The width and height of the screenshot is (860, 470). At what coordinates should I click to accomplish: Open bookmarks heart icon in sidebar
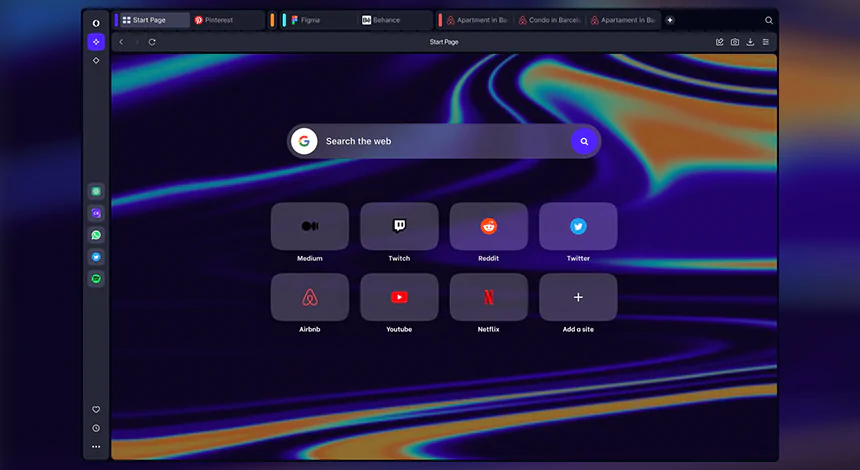96,410
